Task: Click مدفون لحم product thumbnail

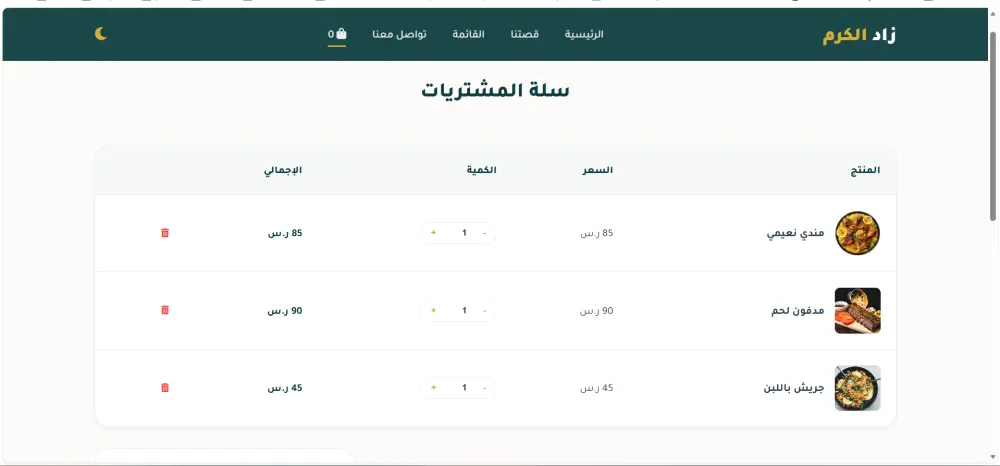Action: coord(858,310)
